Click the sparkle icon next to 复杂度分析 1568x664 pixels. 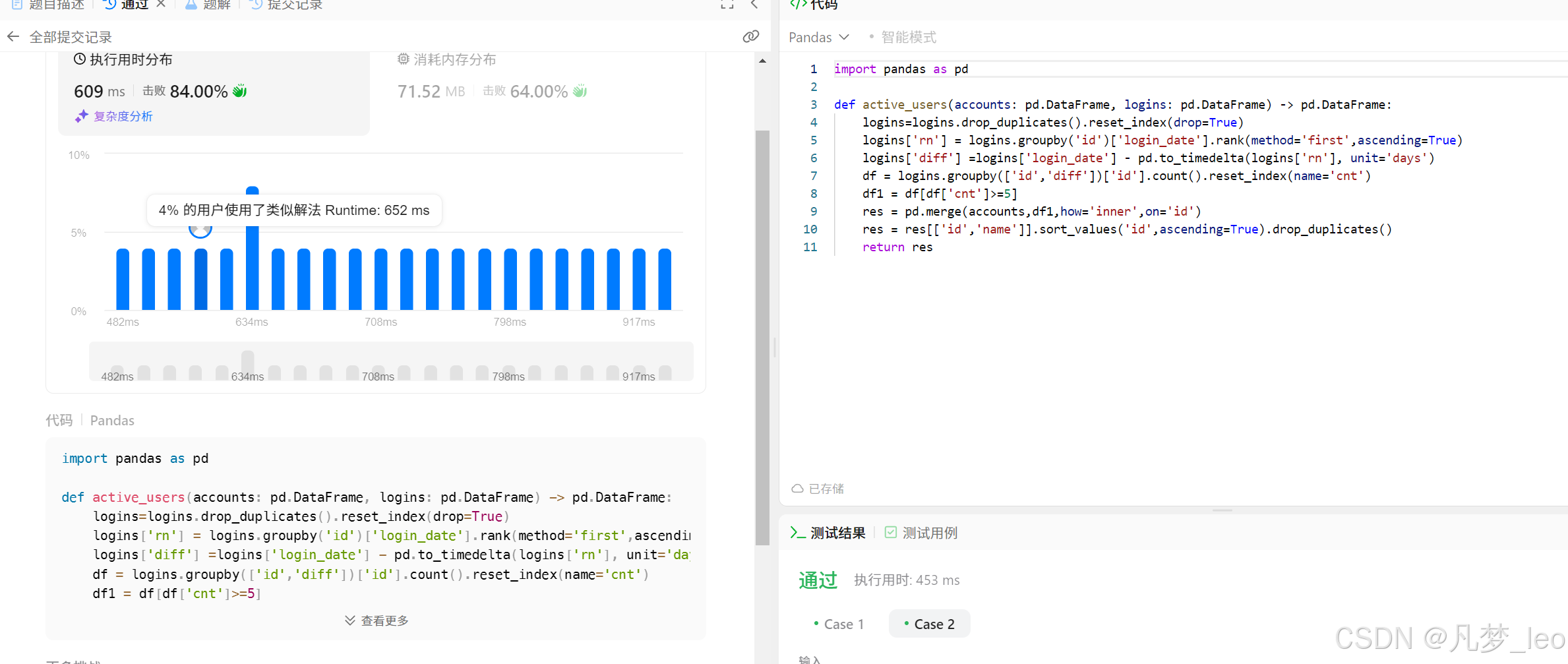(81, 117)
